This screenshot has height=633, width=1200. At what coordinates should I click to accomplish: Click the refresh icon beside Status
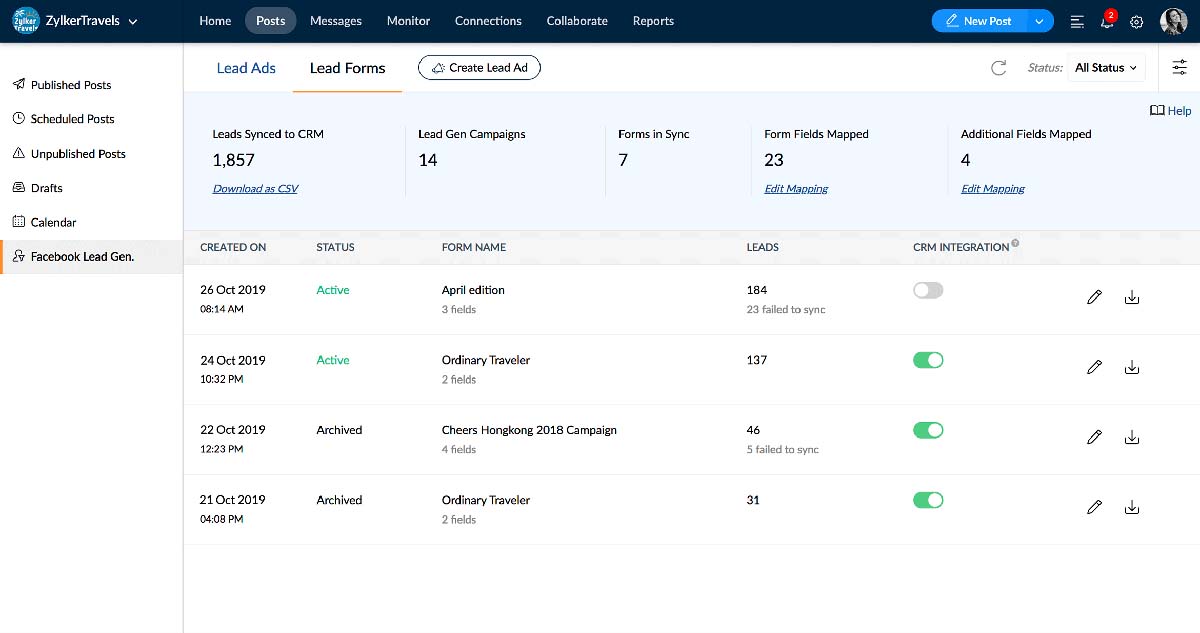(998, 68)
